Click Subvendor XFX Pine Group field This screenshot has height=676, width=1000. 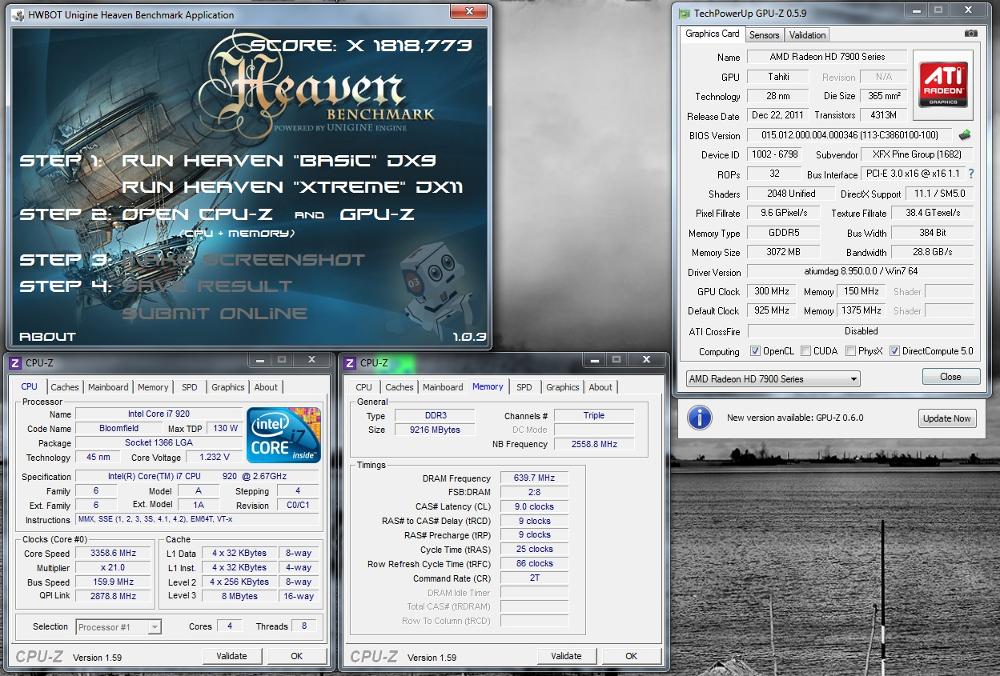918,154
